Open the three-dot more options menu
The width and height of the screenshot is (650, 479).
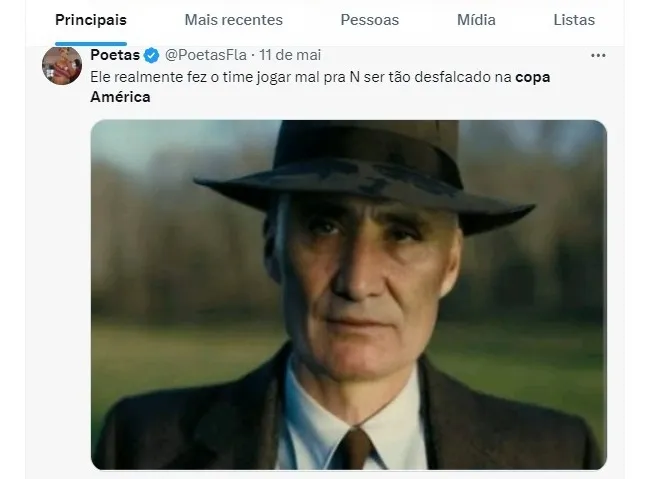click(598, 56)
